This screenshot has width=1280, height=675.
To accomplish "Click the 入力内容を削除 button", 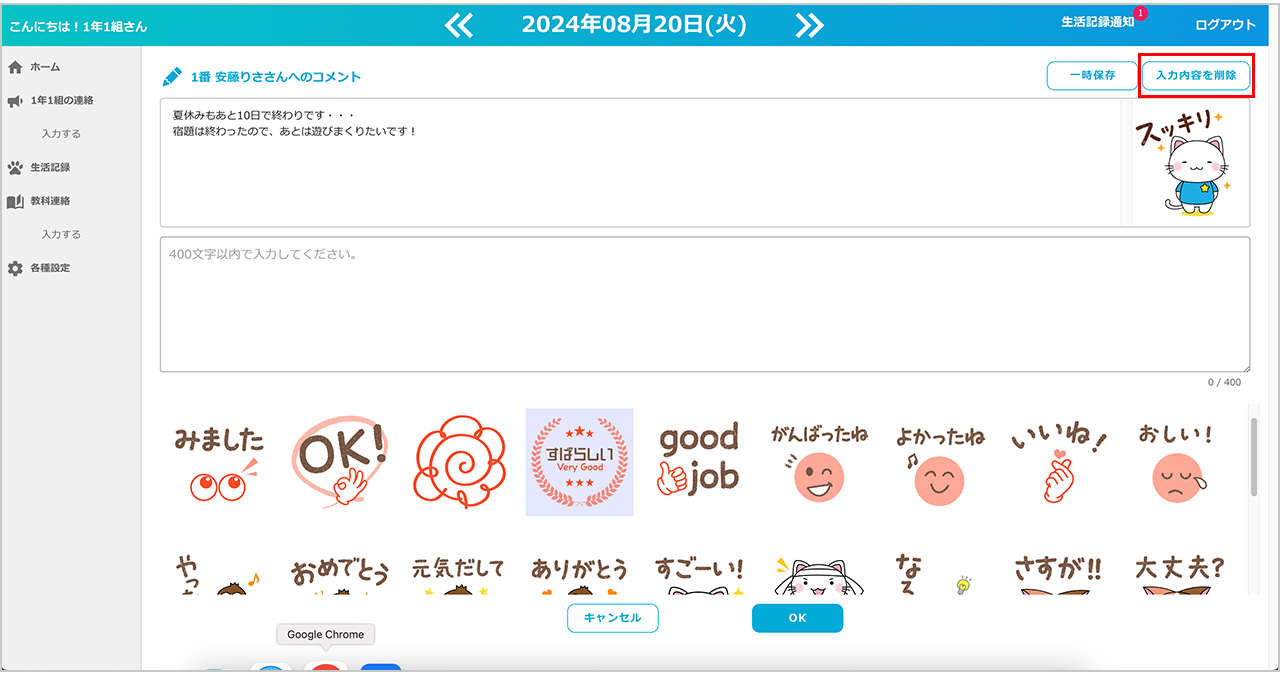I will click(1196, 76).
